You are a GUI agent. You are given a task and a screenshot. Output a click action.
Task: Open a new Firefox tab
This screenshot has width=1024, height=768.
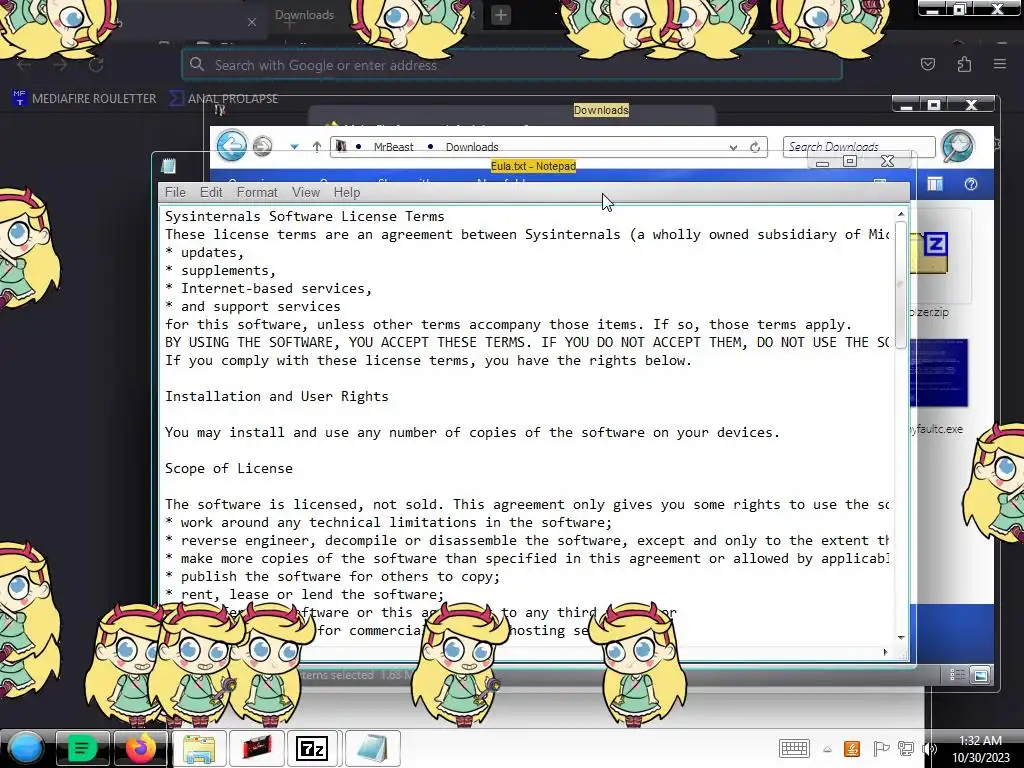point(501,15)
